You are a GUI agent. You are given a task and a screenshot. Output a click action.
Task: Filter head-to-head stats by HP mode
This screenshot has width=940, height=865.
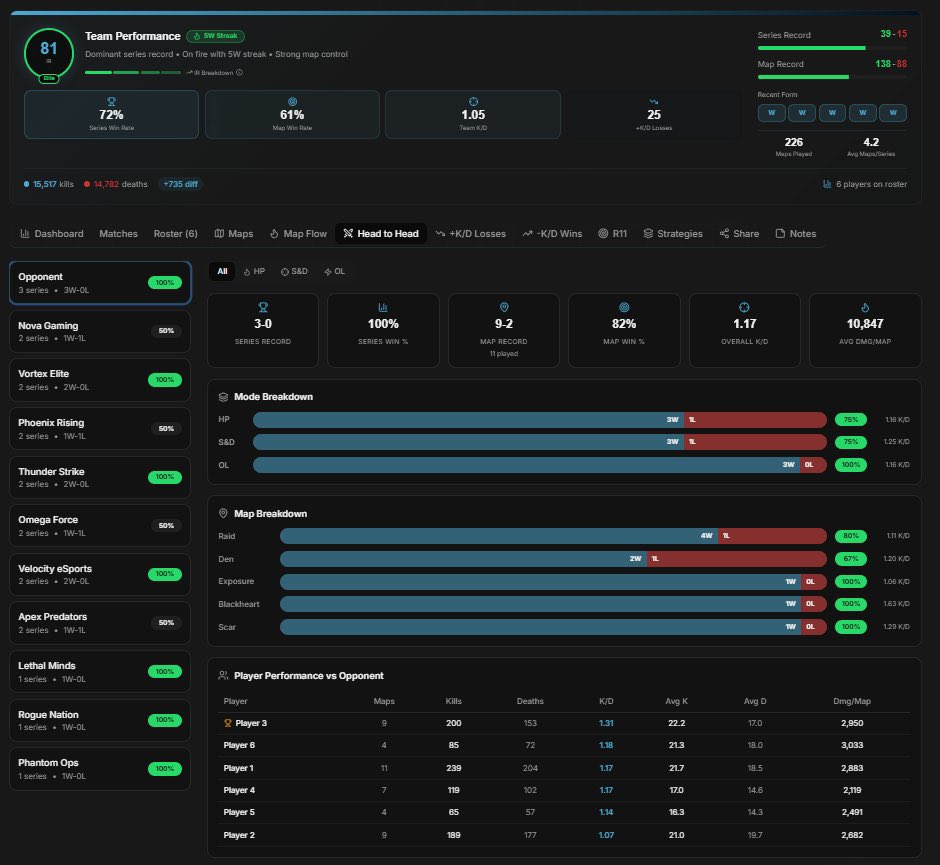(x=254, y=271)
